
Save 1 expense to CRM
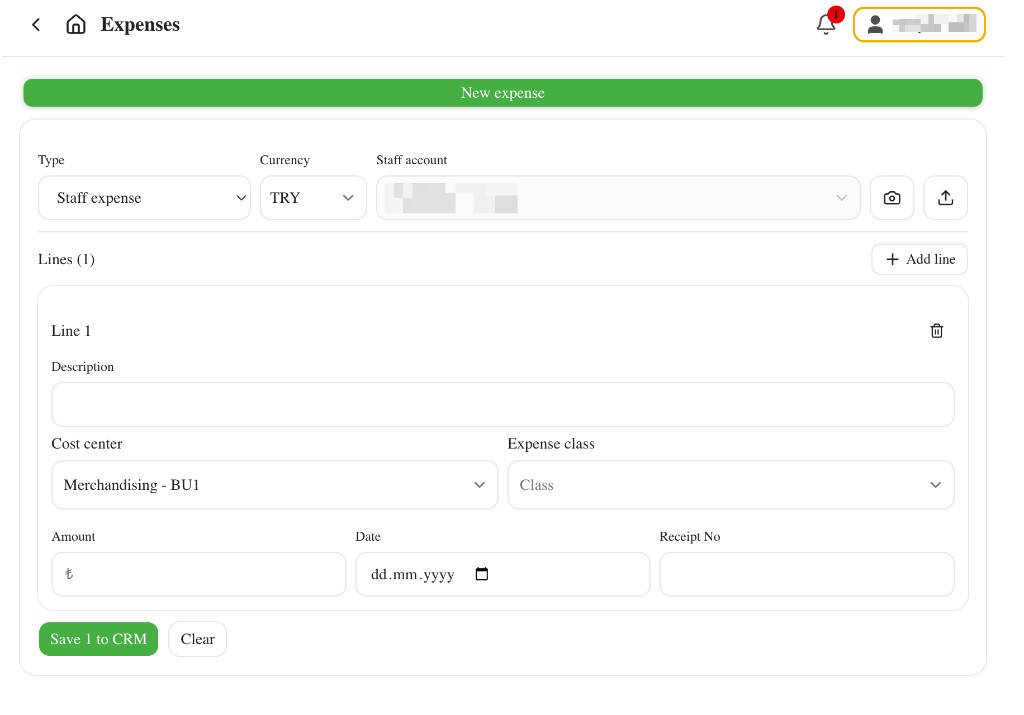pos(99,639)
